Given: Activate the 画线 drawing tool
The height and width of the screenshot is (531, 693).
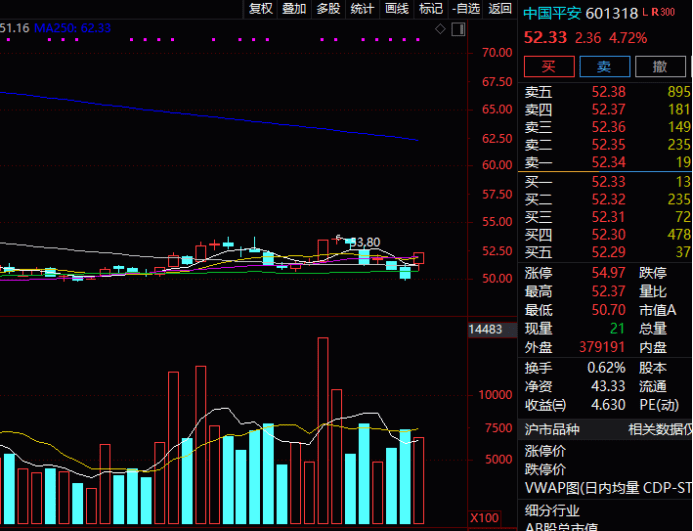Looking at the screenshot, I should pyautogui.click(x=396, y=8).
